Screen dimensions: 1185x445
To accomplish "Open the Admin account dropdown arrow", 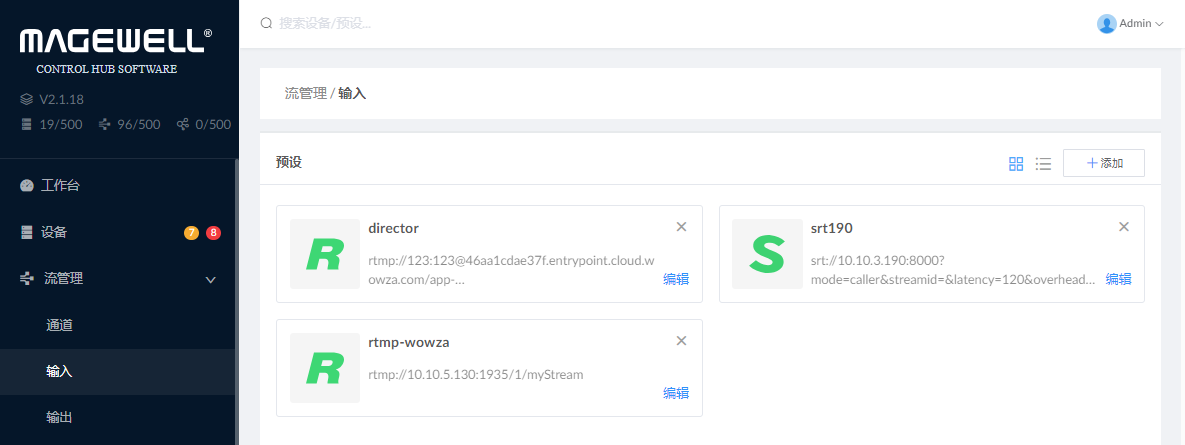I will click(1160, 24).
